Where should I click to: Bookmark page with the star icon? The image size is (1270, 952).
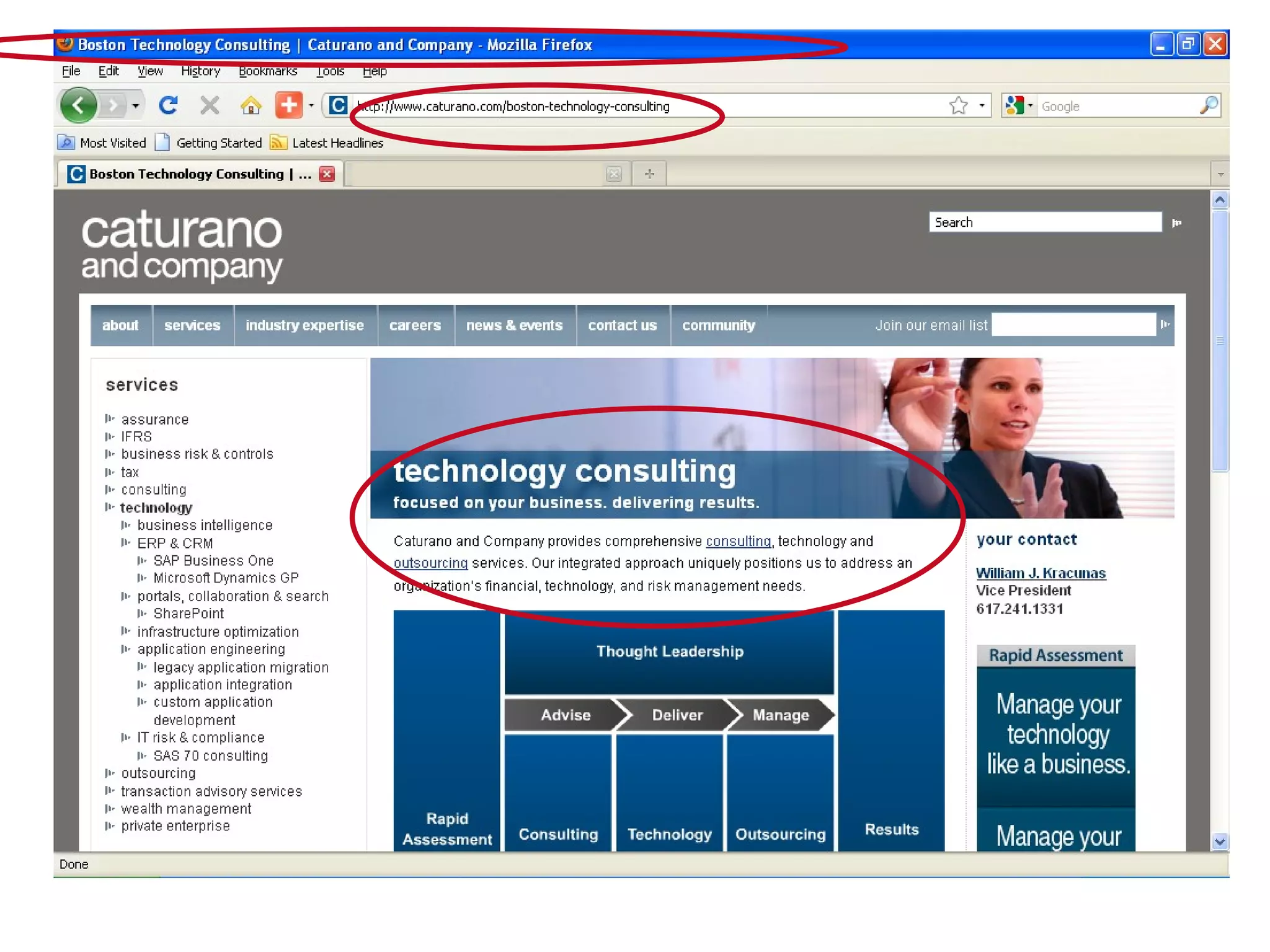(x=958, y=106)
